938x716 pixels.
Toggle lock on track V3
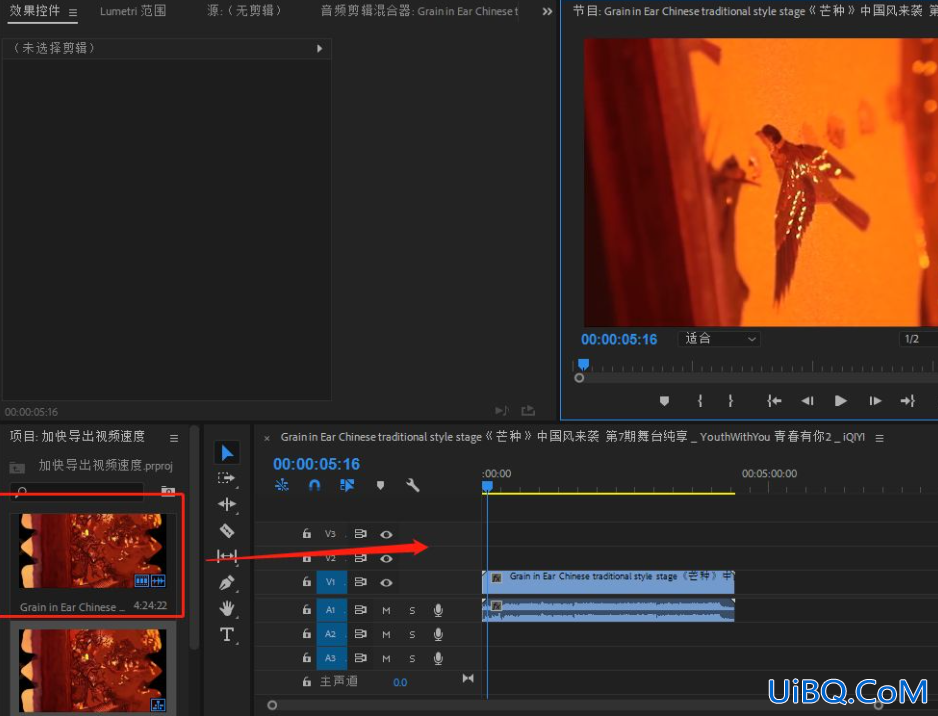point(307,534)
